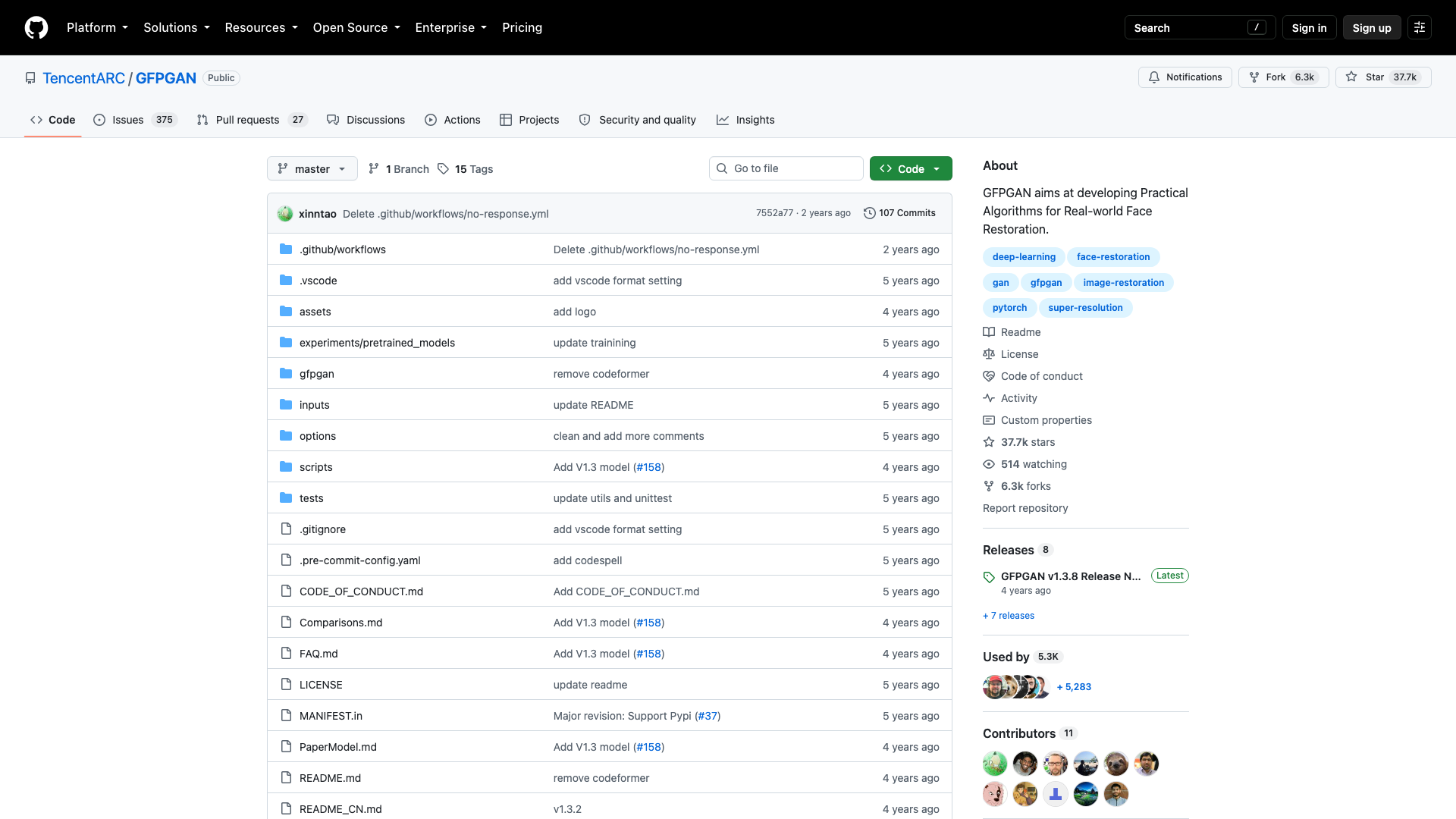This screenshot has height=819, width=1456.
Task: Expand the Open Source menu
Action: pos(356,28)
